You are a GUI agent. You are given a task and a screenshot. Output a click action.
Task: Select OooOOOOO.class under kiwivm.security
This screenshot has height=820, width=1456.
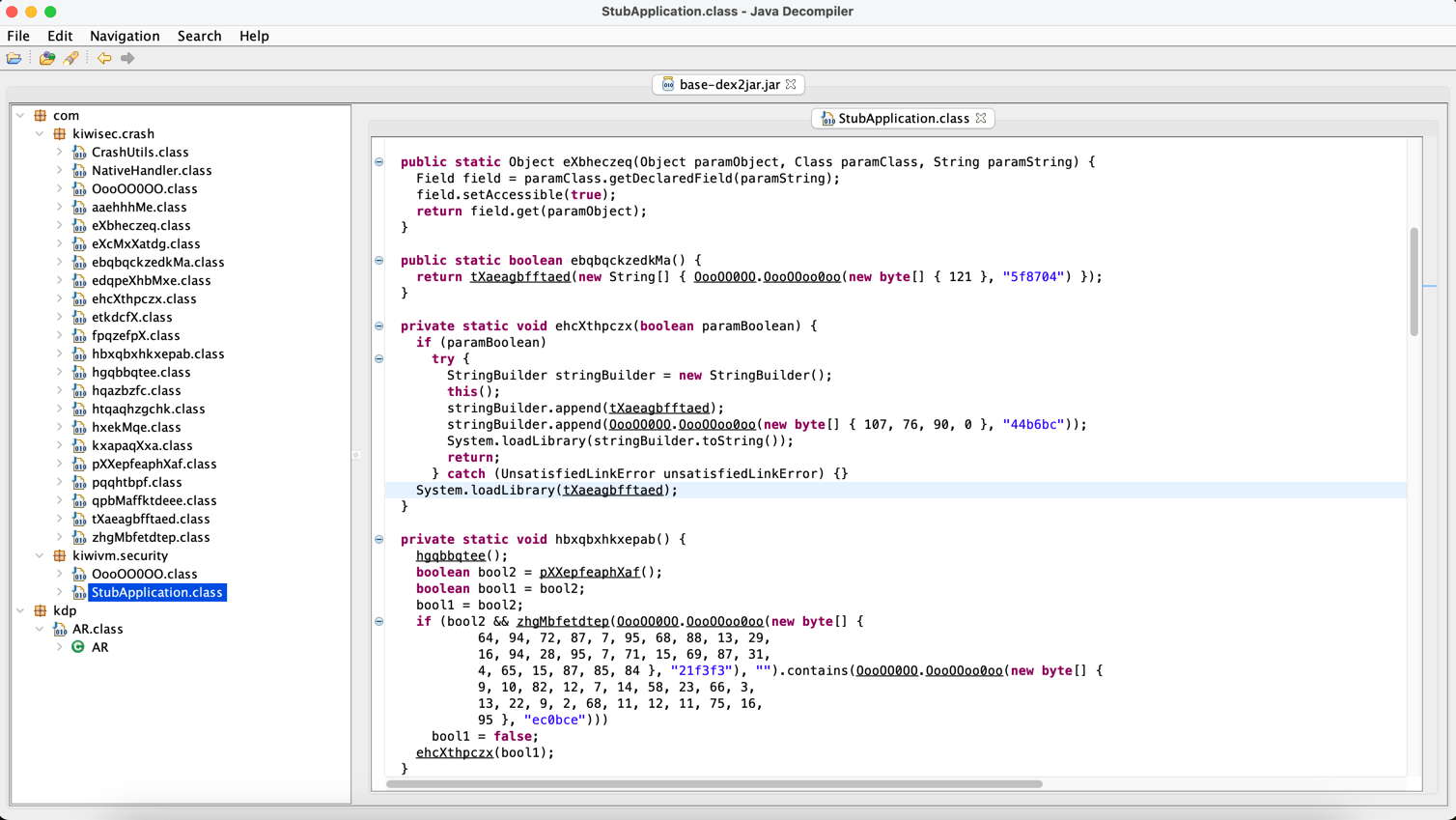coord(144,574)
